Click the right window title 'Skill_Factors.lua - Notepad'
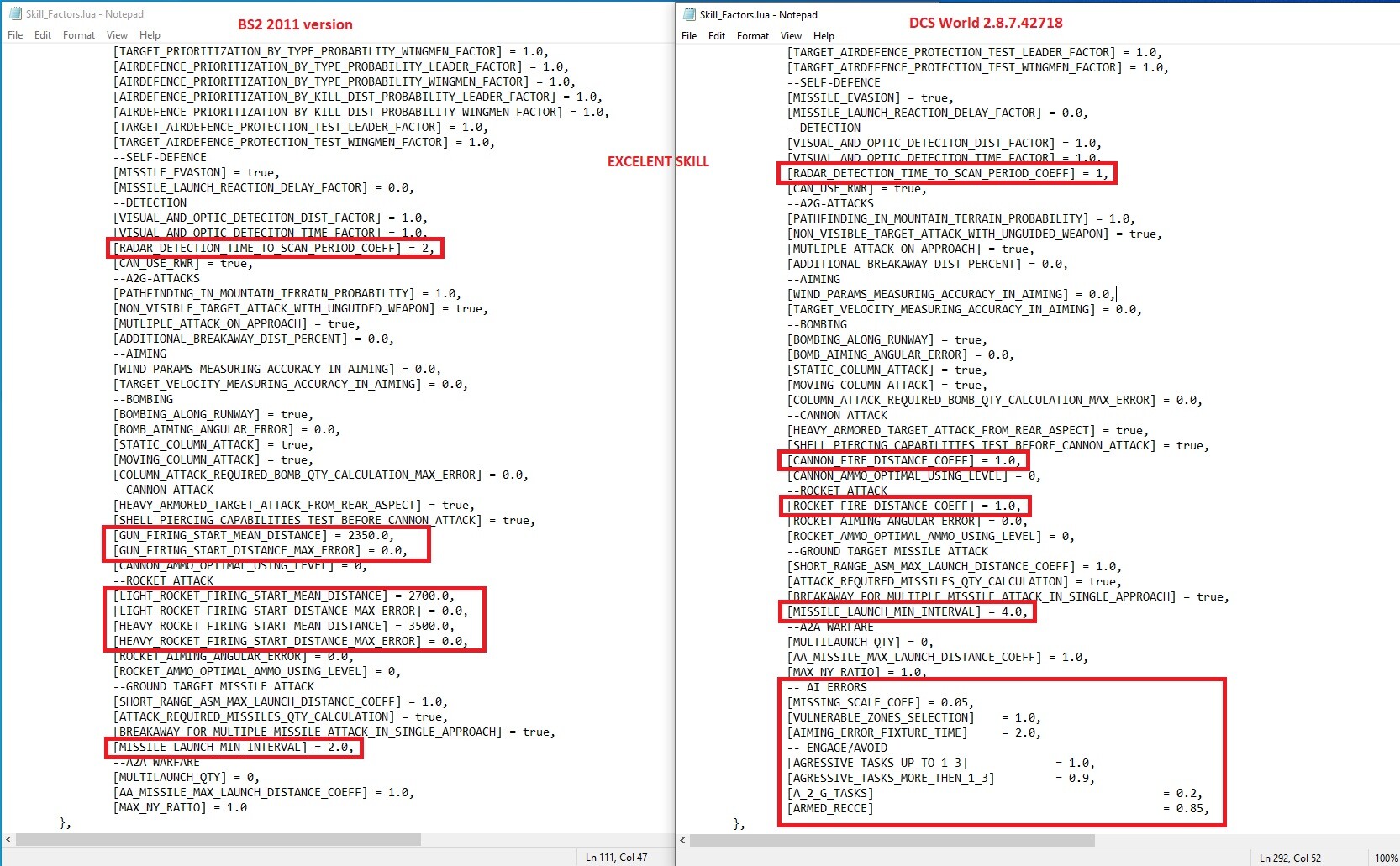The width and height of the screenshot is (1400, 866). coord(759,15)
